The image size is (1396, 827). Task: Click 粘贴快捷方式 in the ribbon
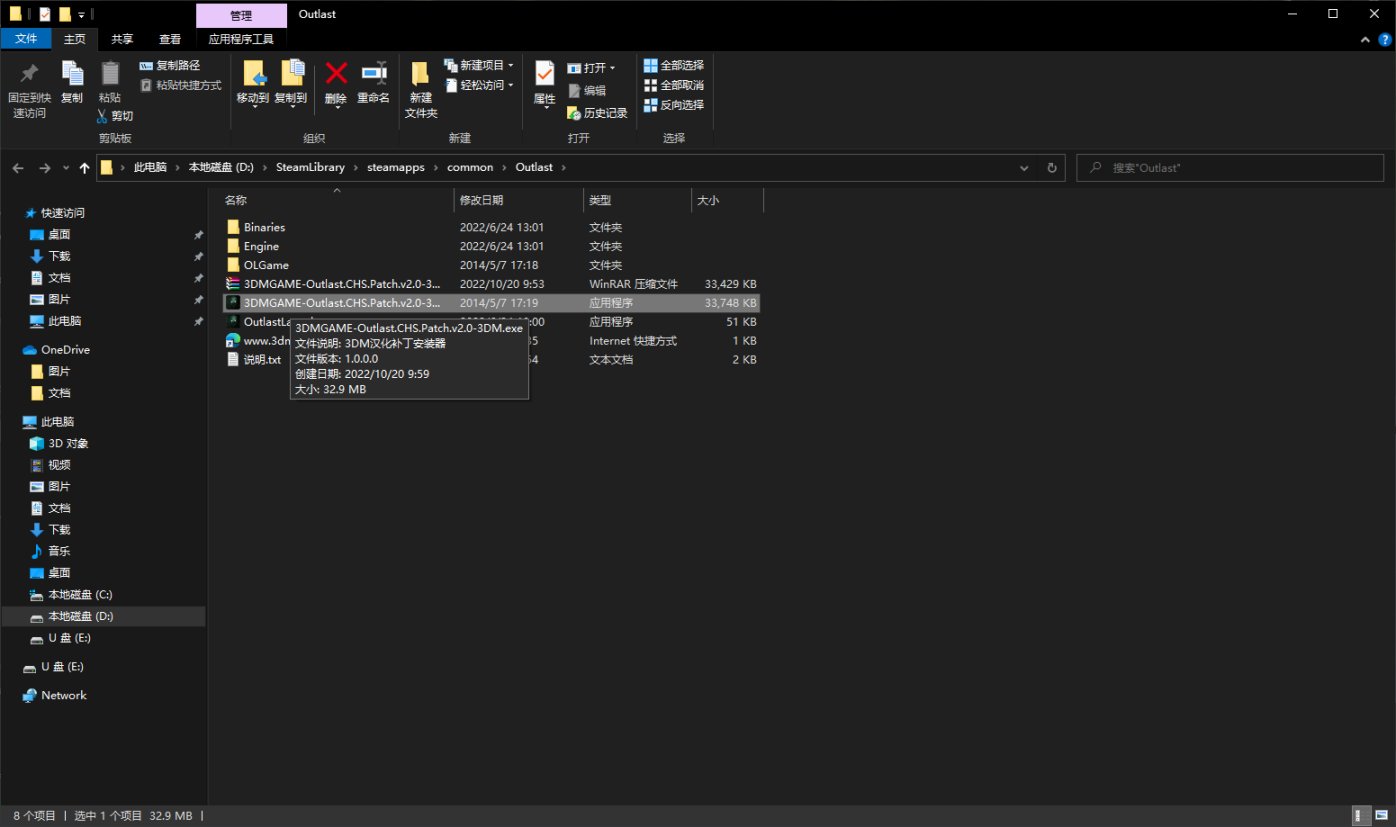coord(181,85)
